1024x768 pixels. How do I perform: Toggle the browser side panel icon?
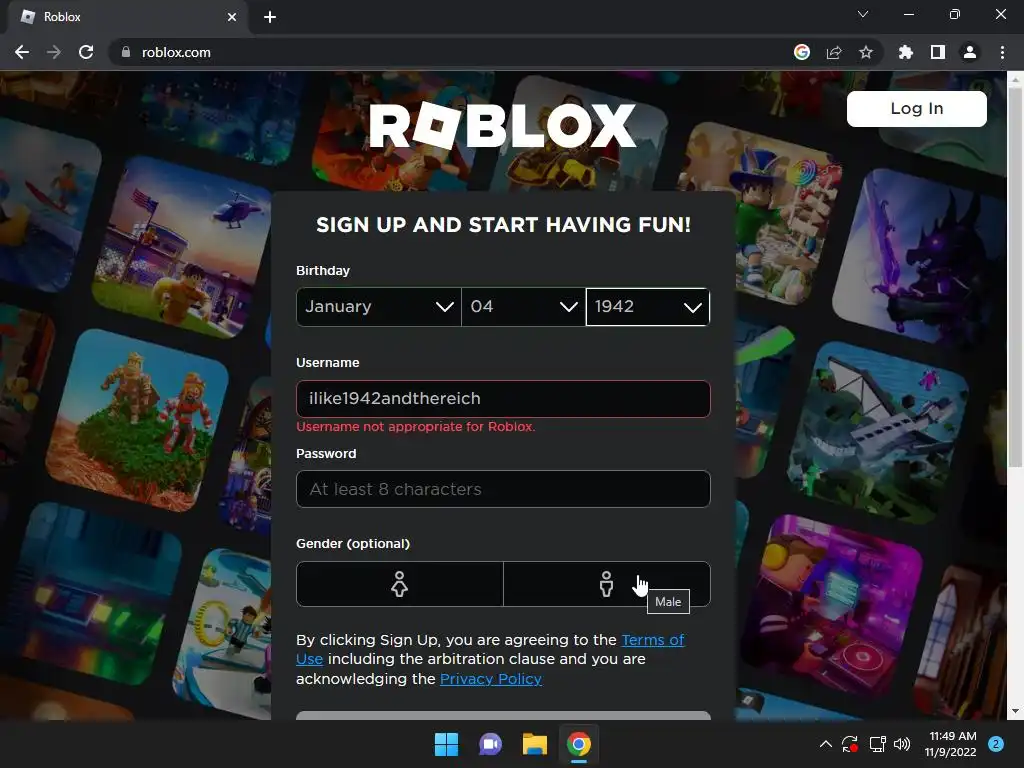tap(938, 52)
